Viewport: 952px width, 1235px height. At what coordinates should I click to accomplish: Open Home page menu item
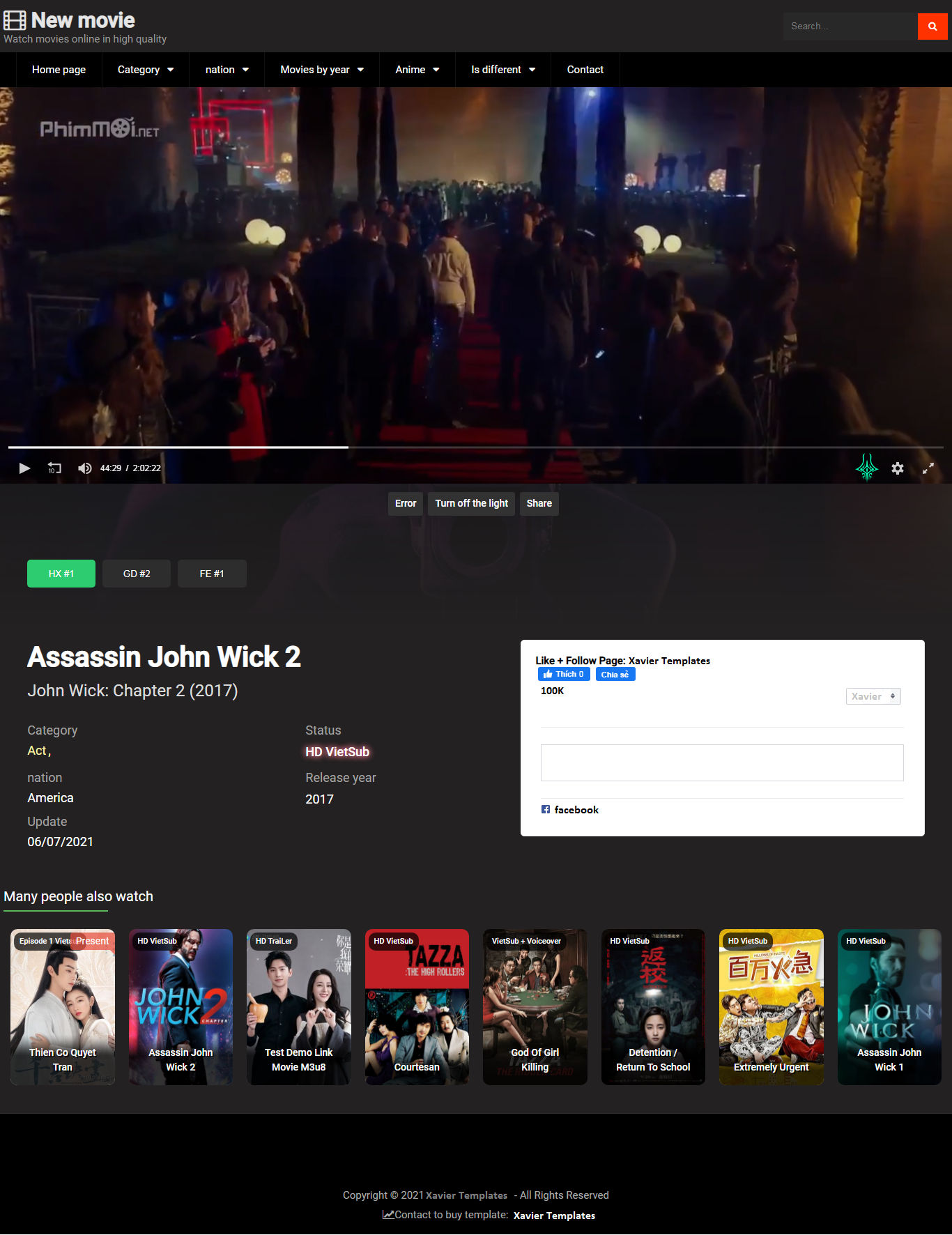59,70
